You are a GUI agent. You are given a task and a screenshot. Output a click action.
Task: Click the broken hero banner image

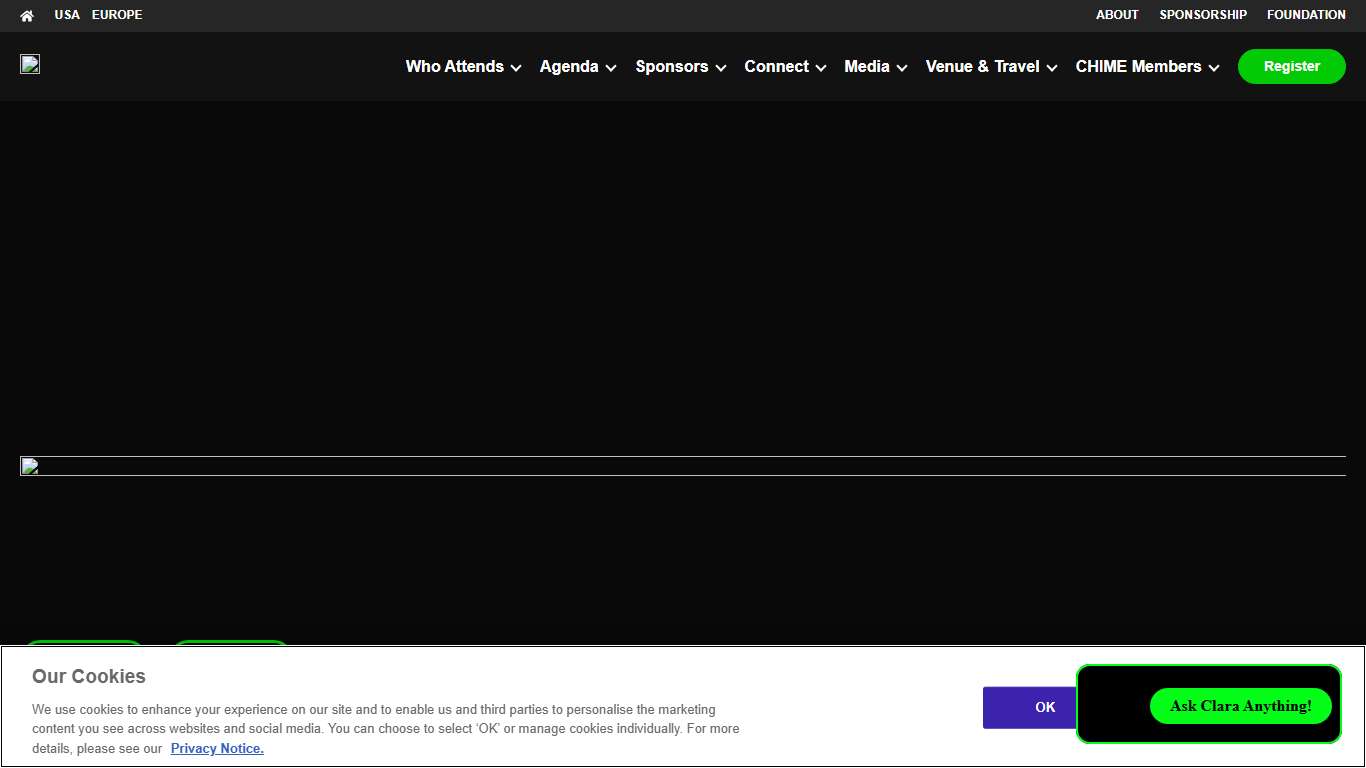point(682,466)
